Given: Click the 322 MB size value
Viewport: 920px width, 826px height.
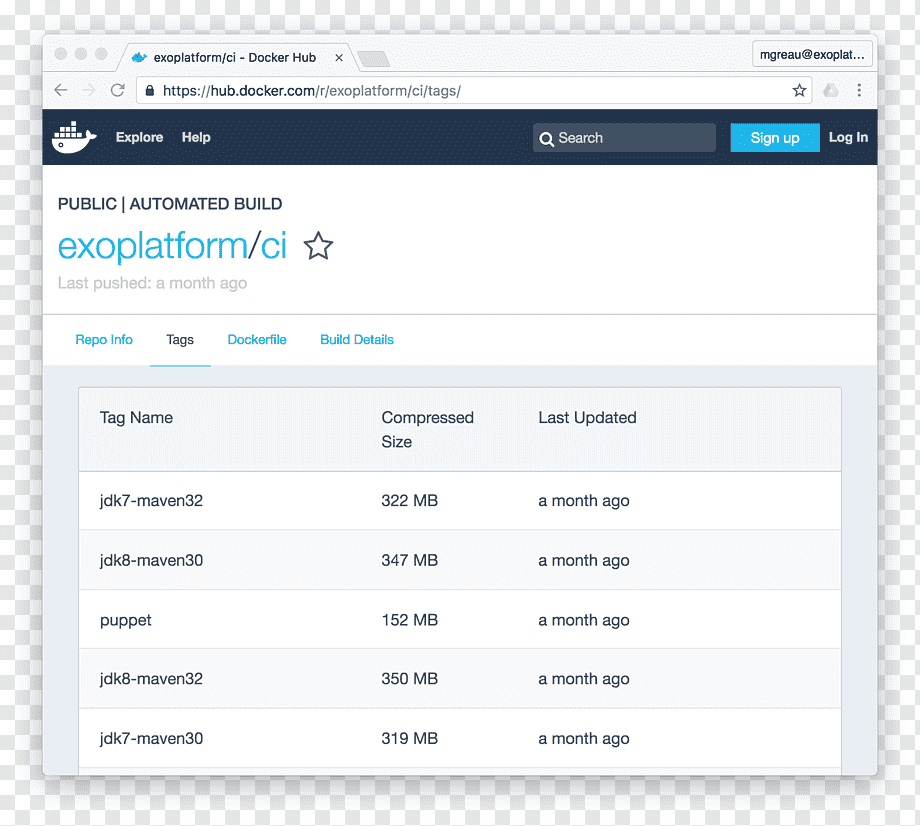Looking at the screenshot, I should point(410,501).
